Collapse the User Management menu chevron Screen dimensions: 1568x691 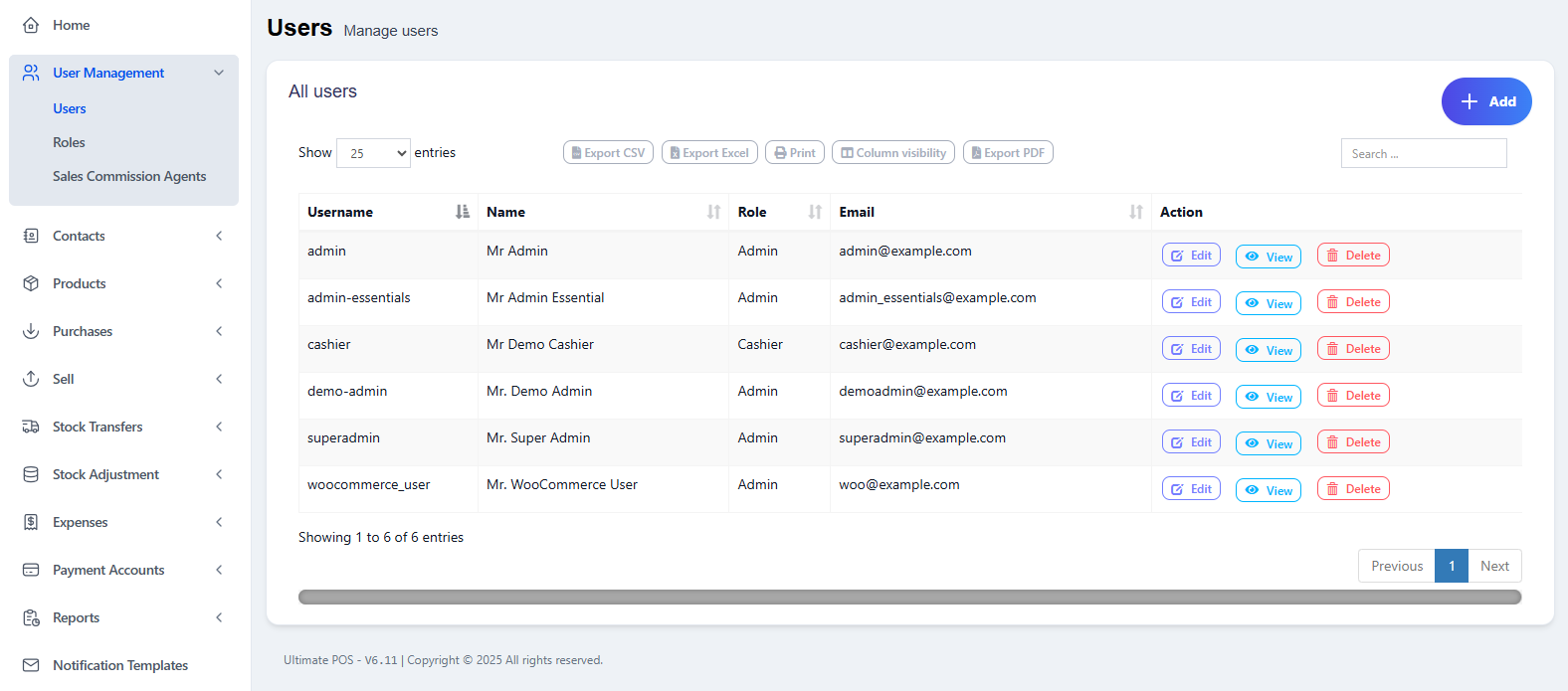(x=219, y=73)
